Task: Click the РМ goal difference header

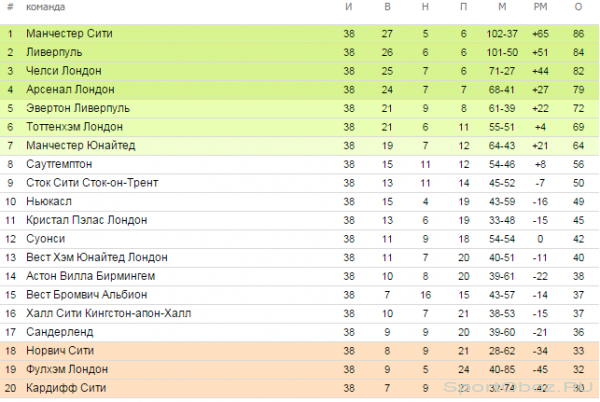Action: [540, 7]
